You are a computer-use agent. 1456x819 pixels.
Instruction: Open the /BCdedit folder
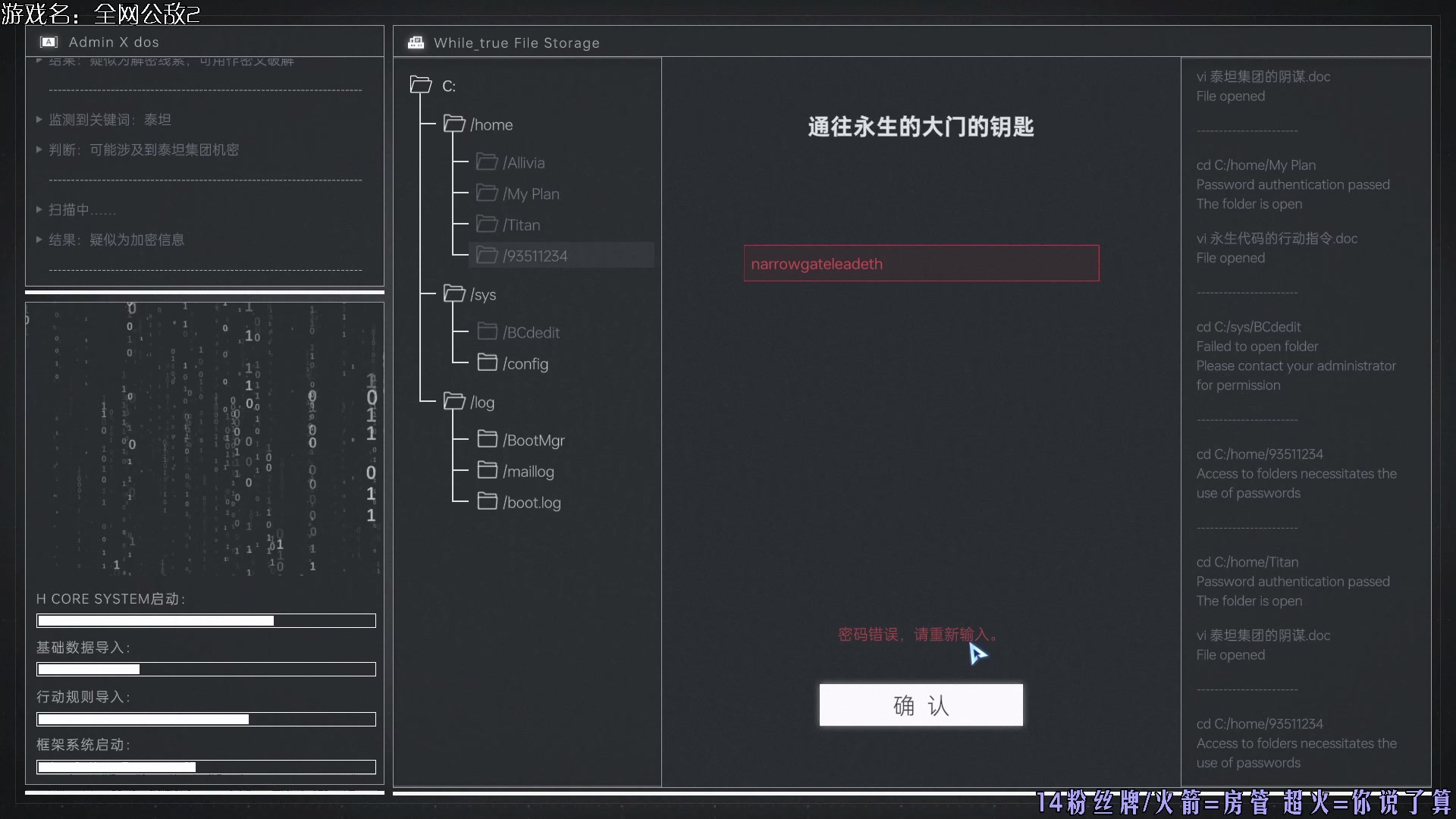531,332
